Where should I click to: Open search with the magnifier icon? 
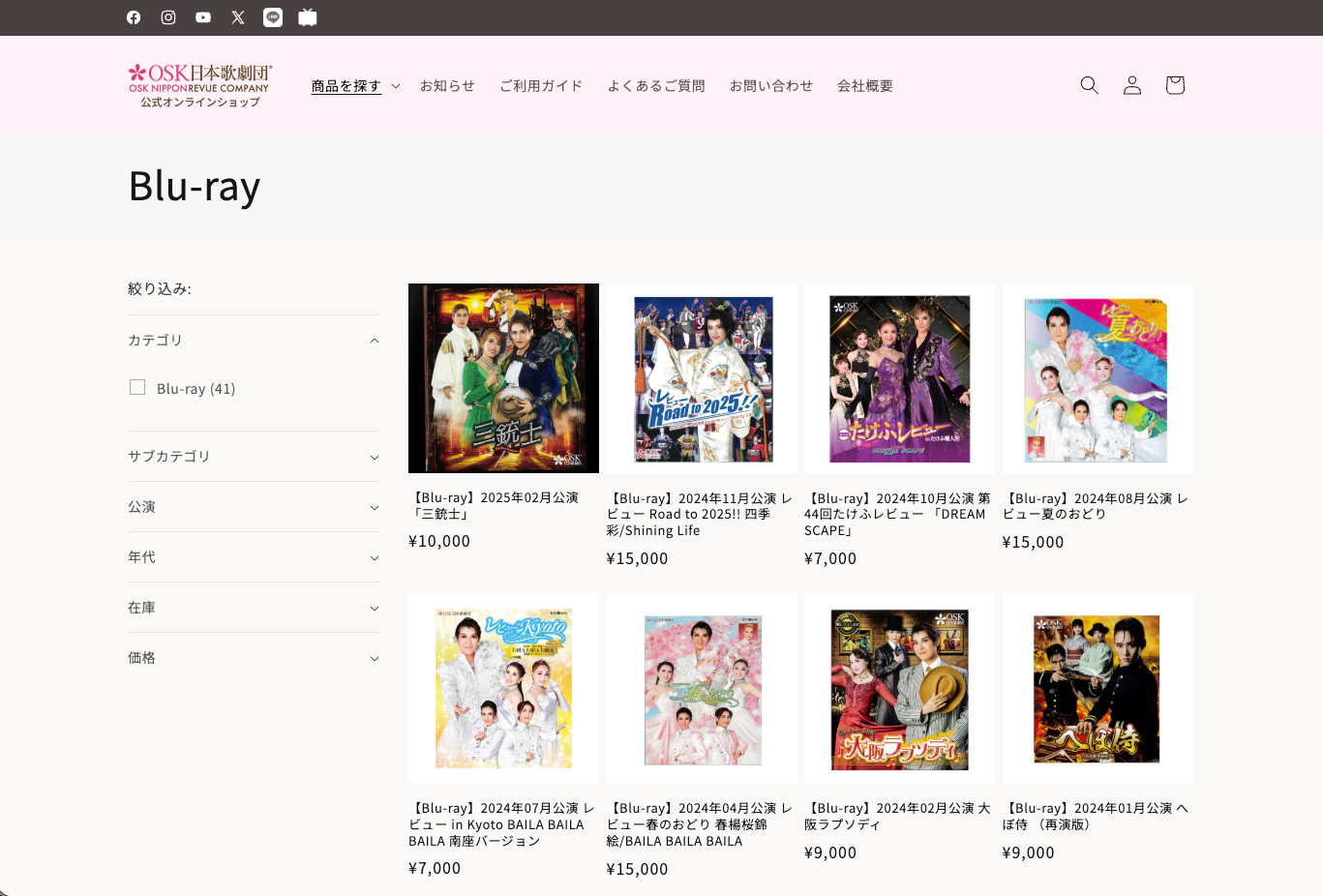pyautogui.click(x=1089, y=85)
